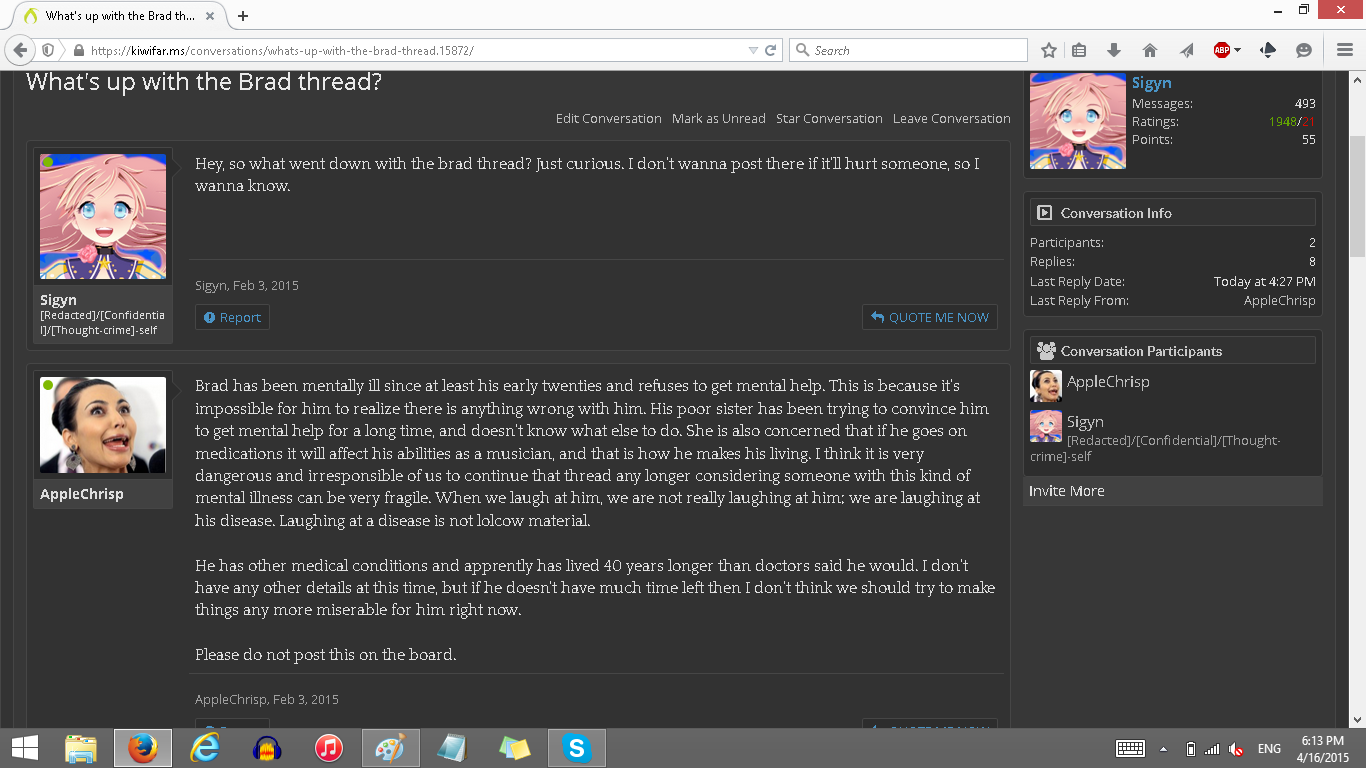Screen dimensions: 1366x768
Task: Show hidden system tray icons
Action: (1163, 748)
